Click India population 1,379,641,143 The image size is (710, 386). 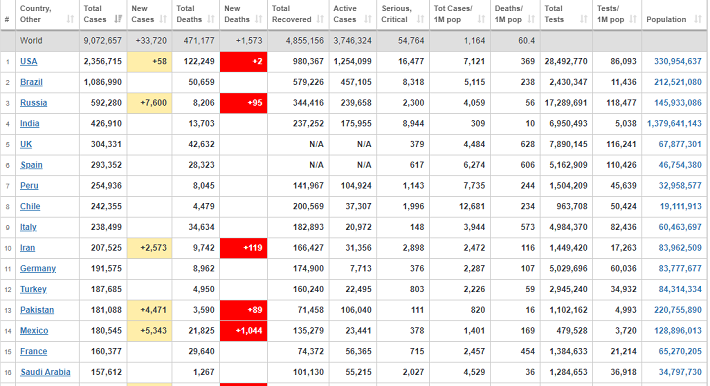click(674, 124)
